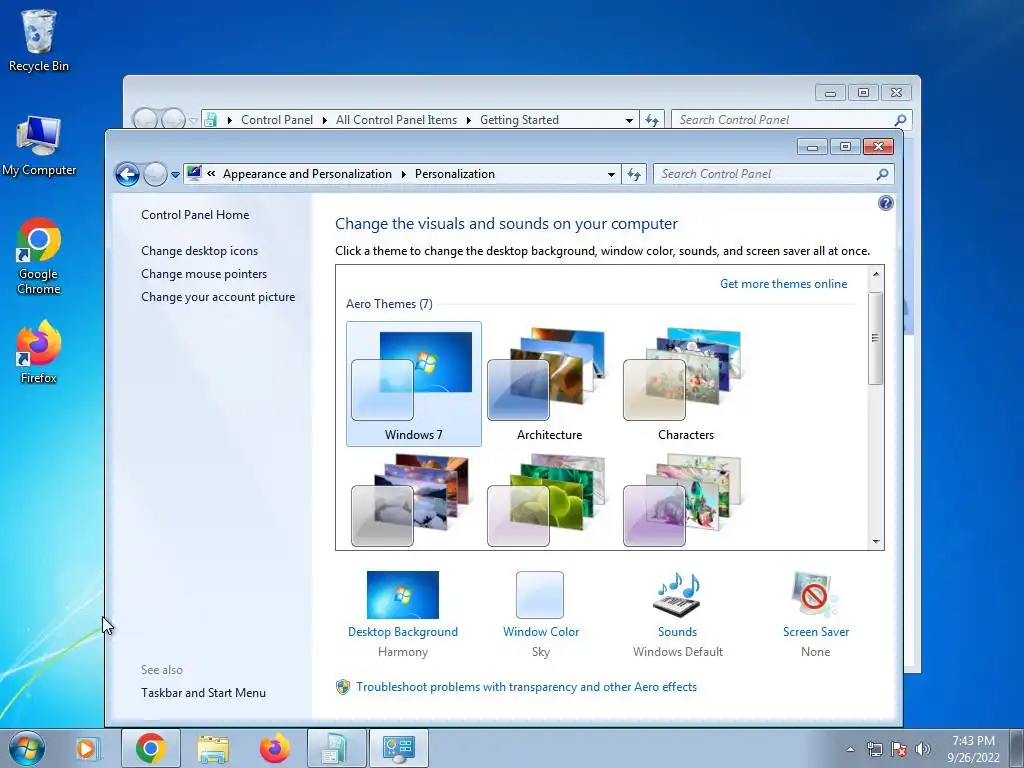1024x768 pixels.
Task: Select the green abstract nature theme thumbnail
Action: [547, 500]
